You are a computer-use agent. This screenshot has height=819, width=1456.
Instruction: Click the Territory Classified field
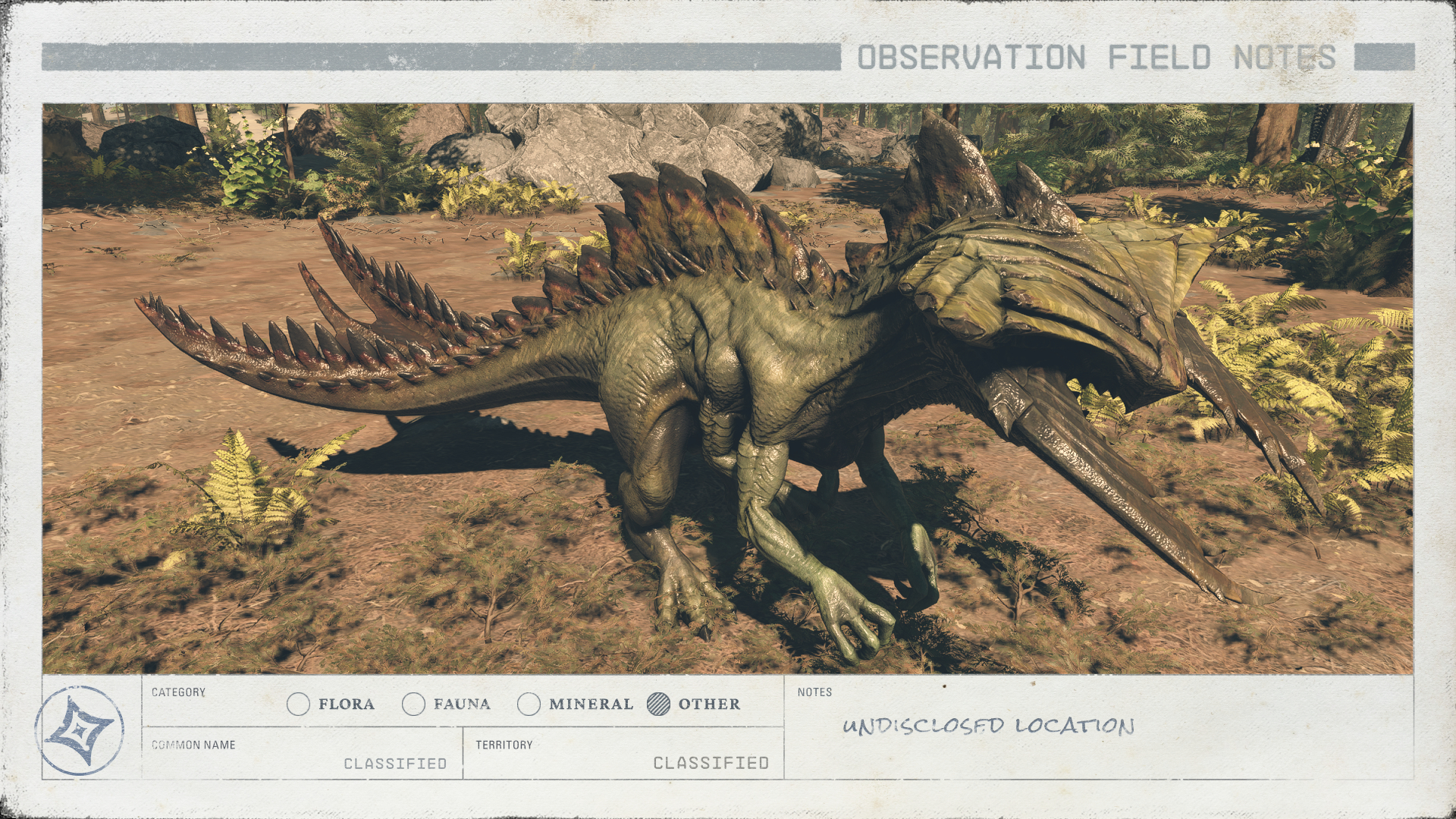coord(623,753)
